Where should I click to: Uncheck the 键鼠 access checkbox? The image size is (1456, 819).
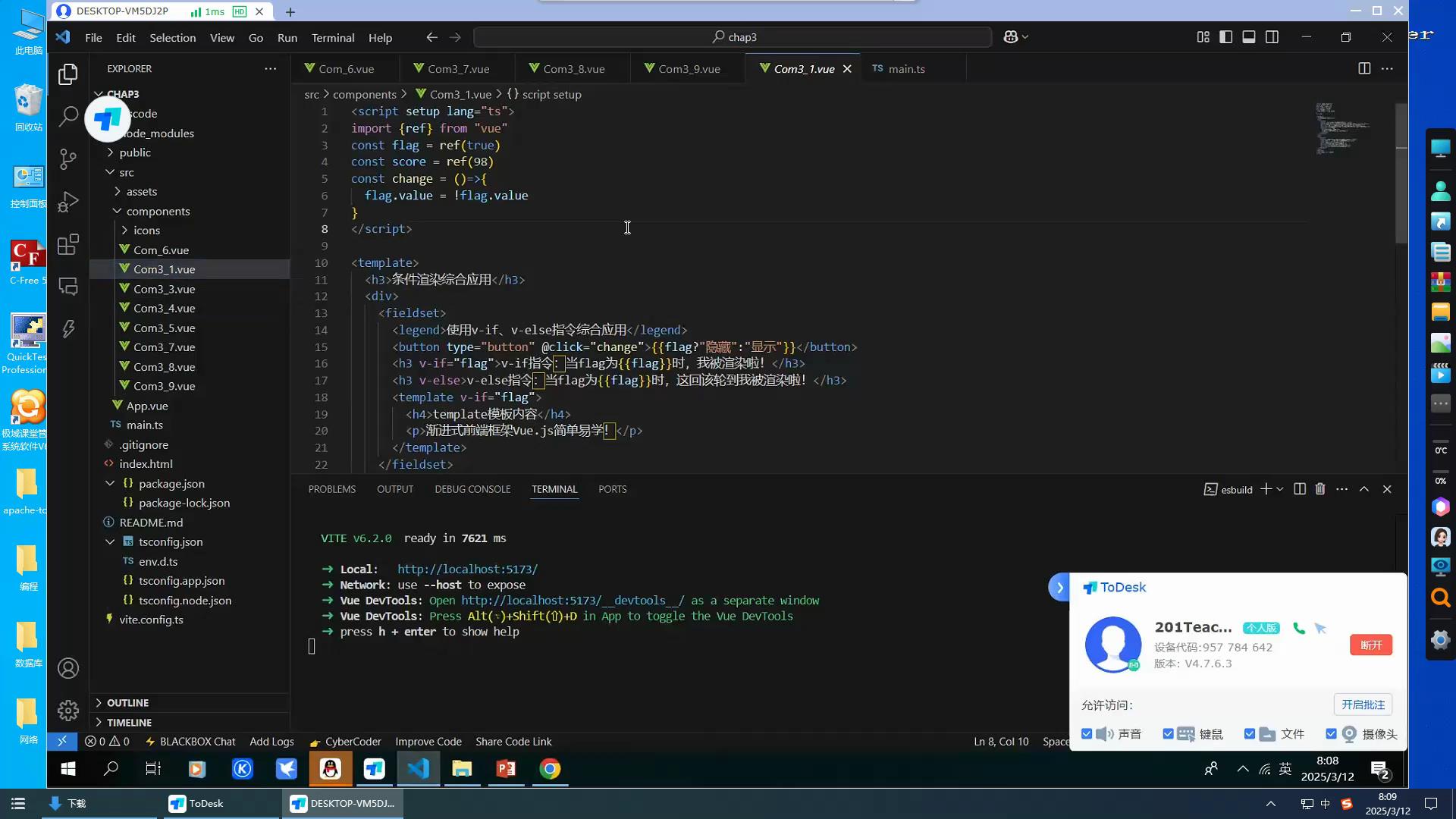click(1168, 734)
